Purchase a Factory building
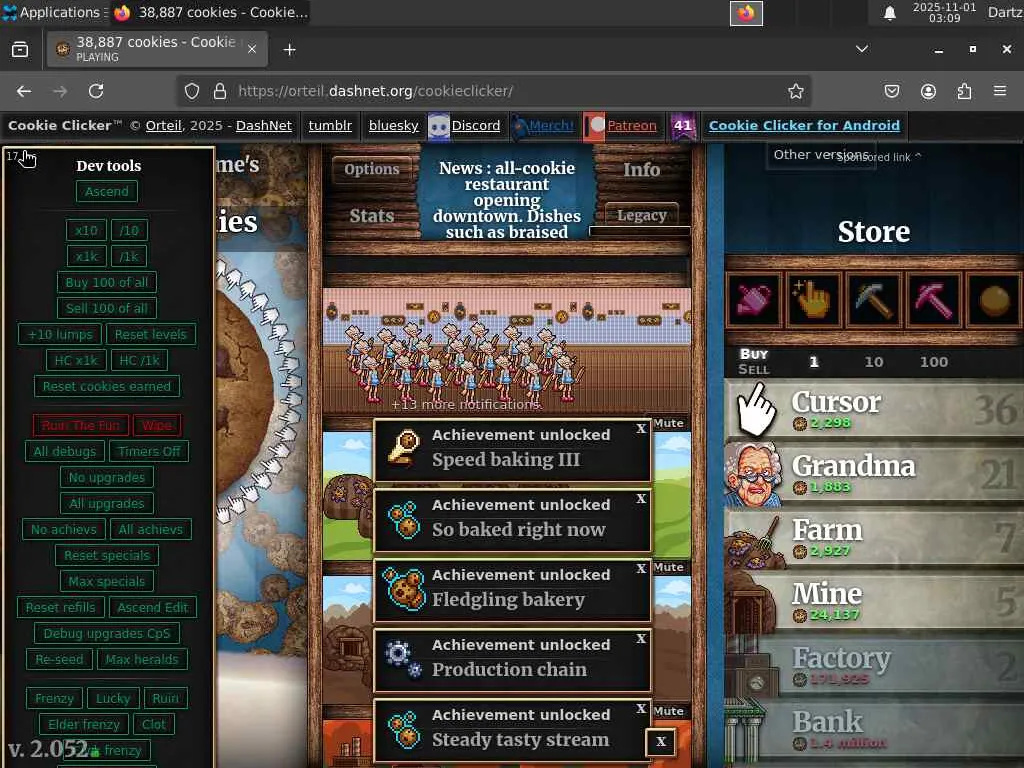The image size is (1024, 768). [874, 667]
